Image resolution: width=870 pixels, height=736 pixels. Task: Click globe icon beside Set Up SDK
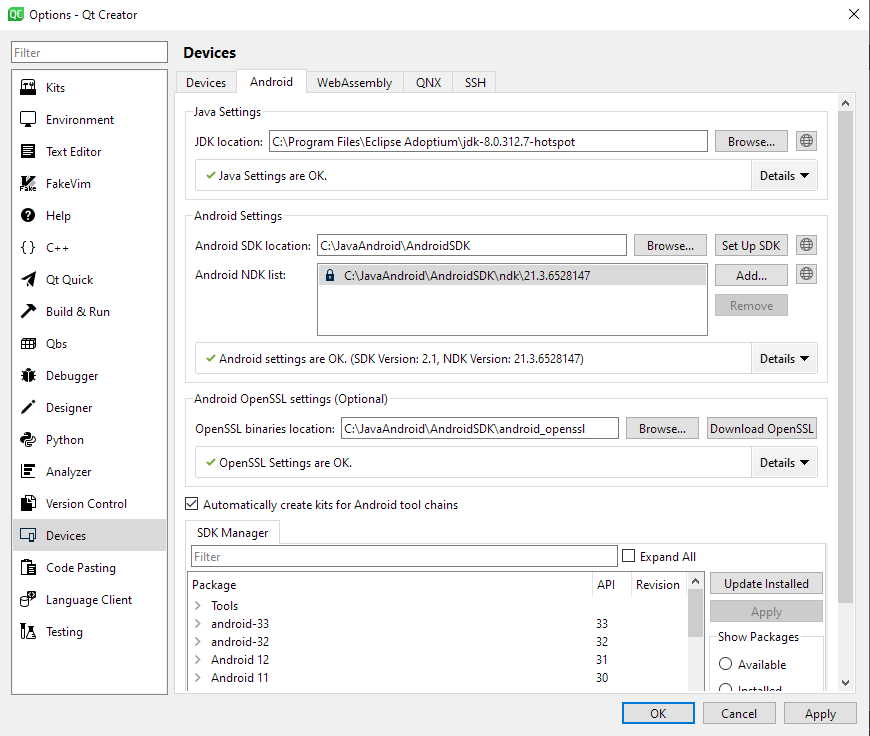tap(807, 245)
